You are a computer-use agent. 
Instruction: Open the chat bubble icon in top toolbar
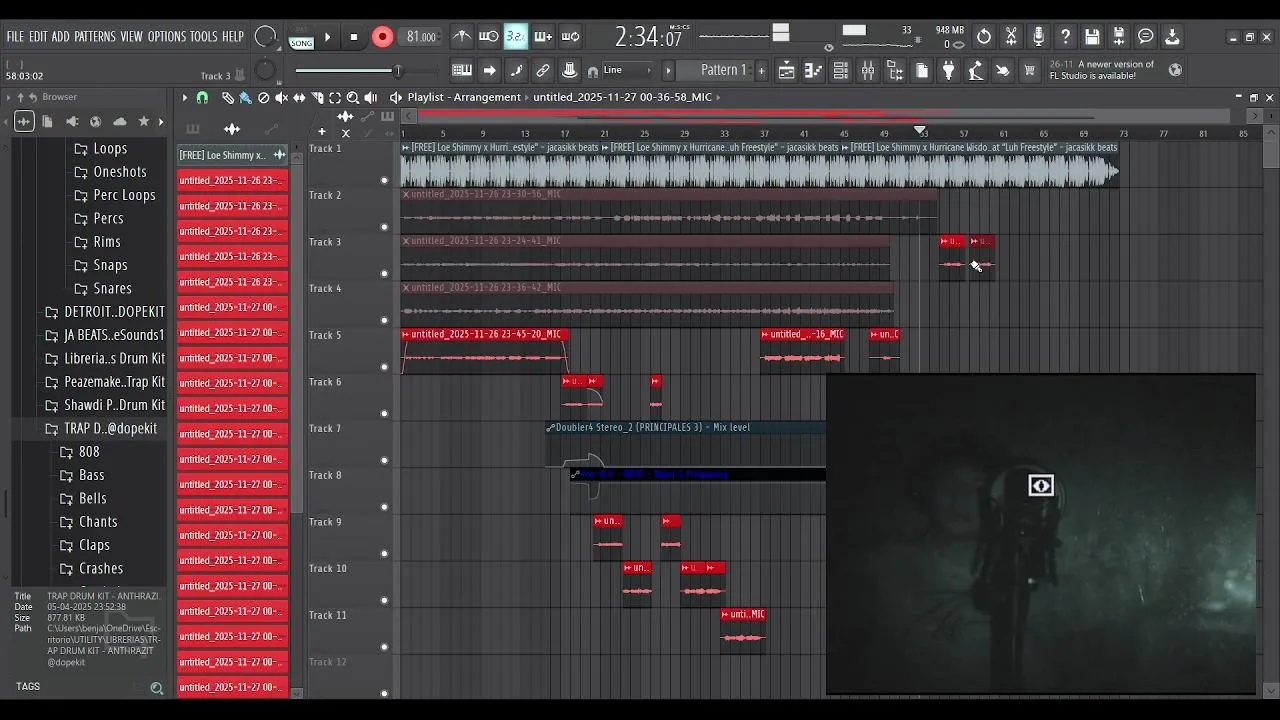[x=1146, y=37]
